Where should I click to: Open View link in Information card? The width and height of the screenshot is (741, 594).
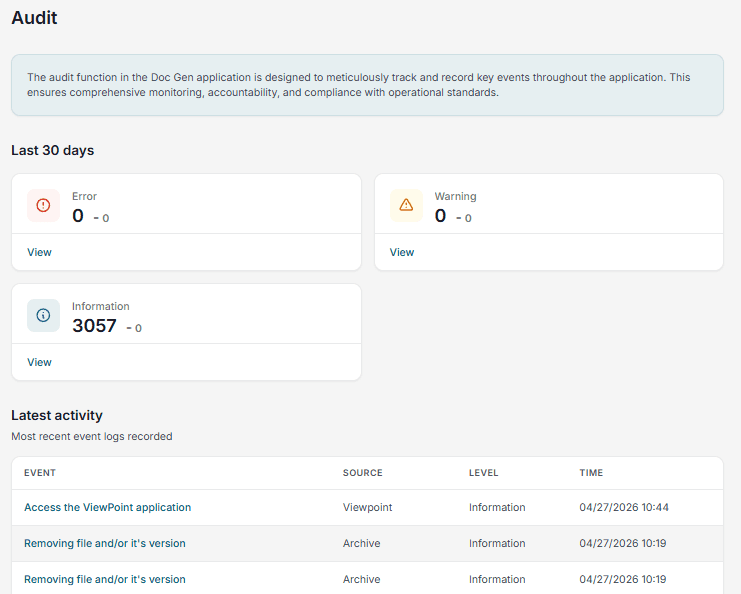[x=39, y=362]
